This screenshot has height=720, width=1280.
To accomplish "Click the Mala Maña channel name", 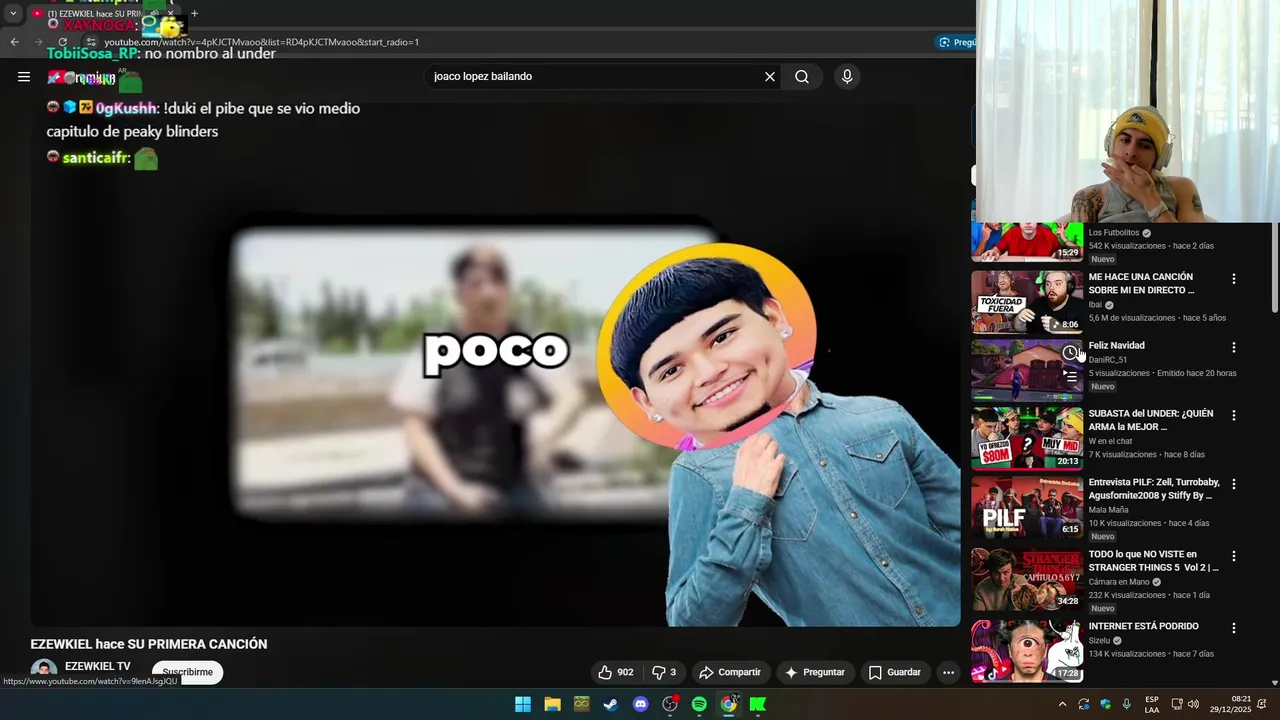I will click(1109, 510).
